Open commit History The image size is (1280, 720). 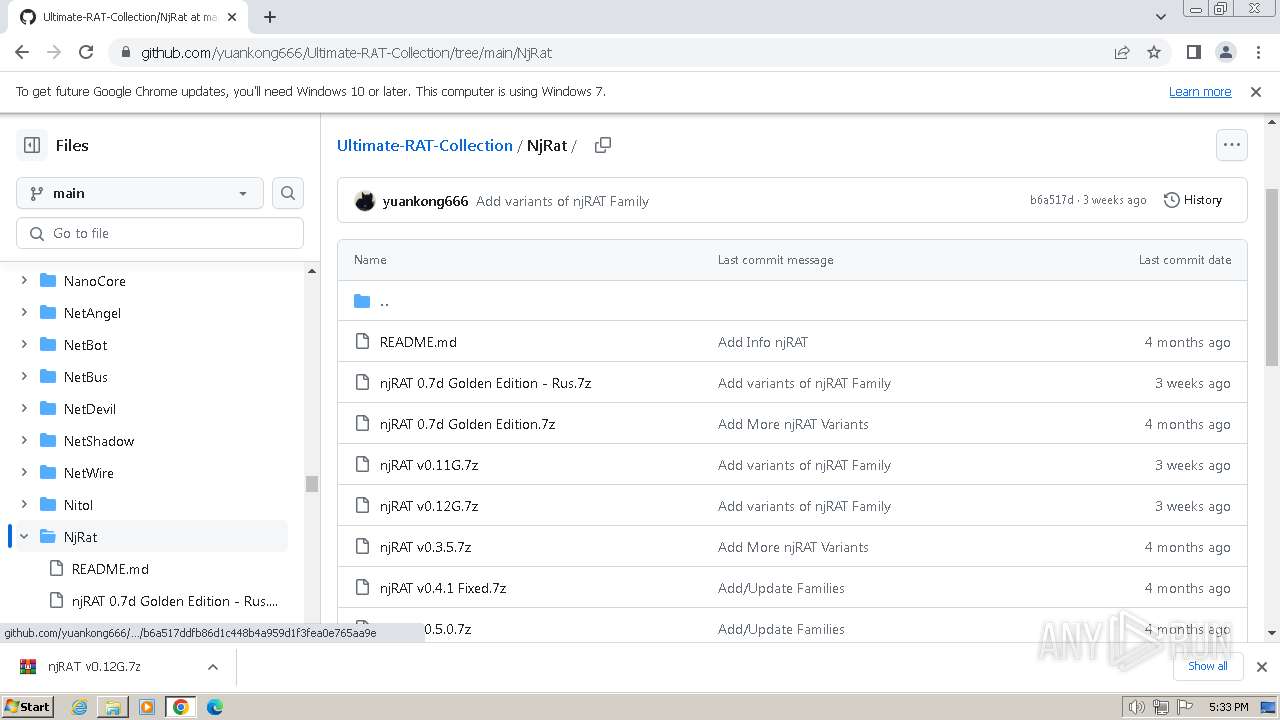tap(1193, 200)
